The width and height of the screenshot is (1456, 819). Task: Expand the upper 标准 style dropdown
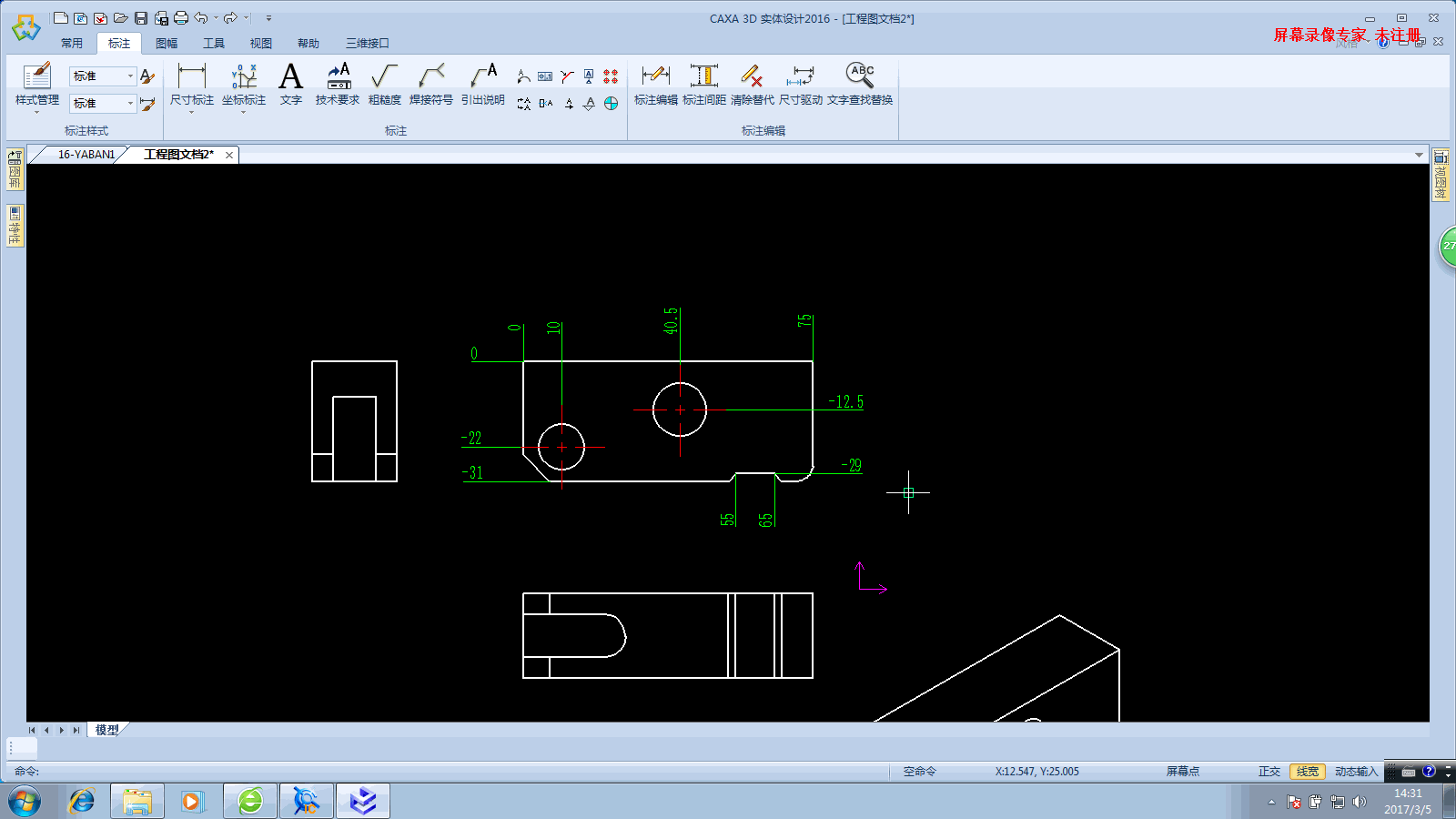(130, 76)
